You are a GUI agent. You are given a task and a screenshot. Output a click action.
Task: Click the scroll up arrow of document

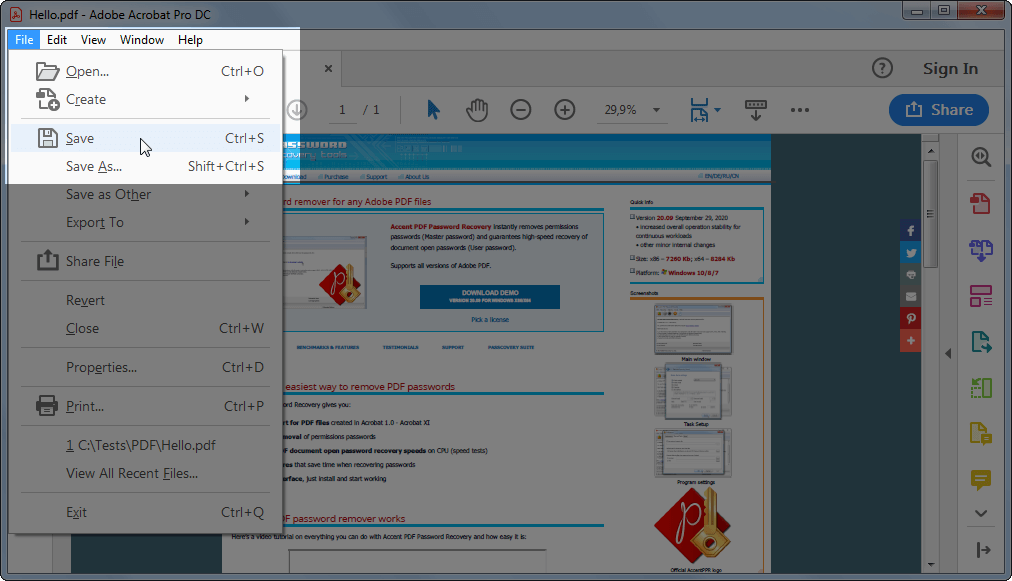931,150
